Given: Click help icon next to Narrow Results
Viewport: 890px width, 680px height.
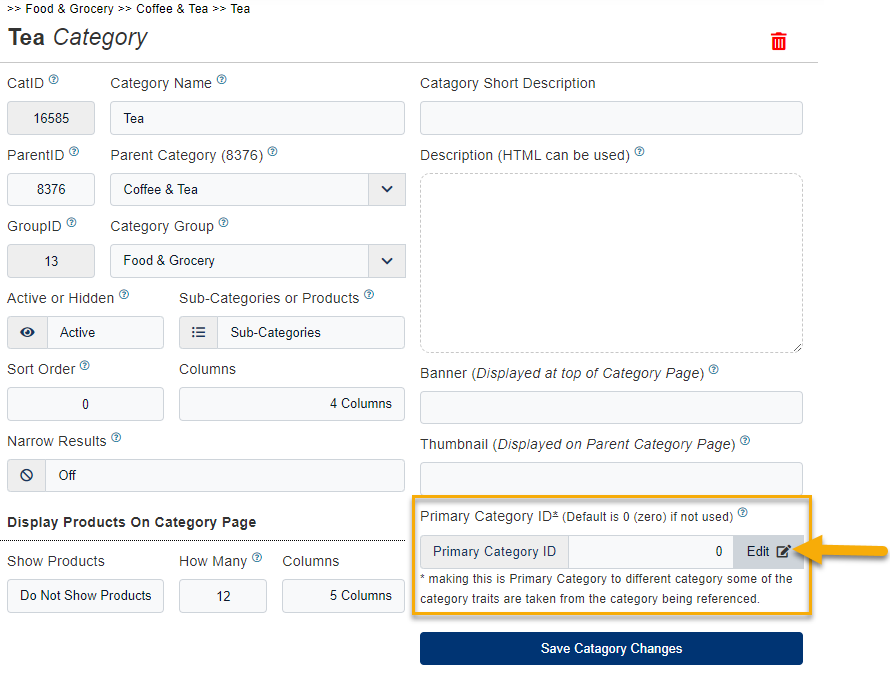Looking at the screenshot, I should click(x=116, y=438).
